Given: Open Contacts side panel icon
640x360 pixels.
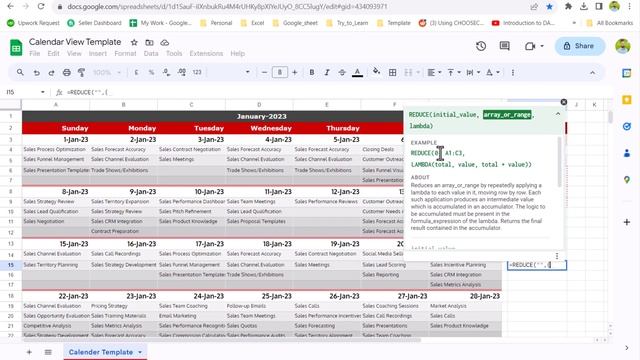Looking at the screenshot, I should coord(627,153).
